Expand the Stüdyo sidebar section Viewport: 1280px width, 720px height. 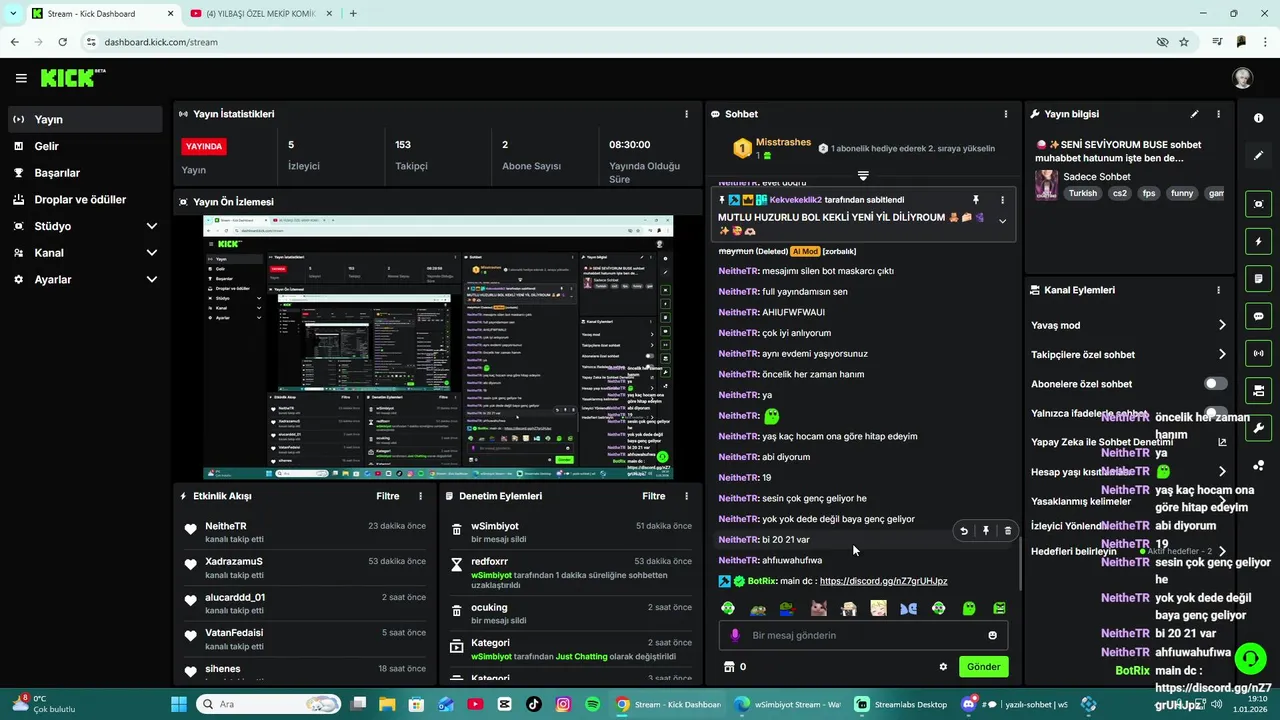[151, 226]
